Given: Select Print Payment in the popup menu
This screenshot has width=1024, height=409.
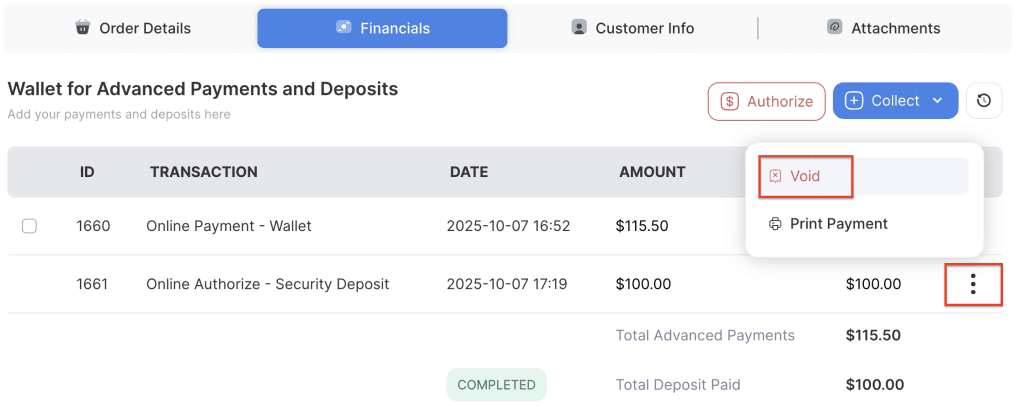Looking at the screenshot, I should pyautogui.click(x=838, y=224).
